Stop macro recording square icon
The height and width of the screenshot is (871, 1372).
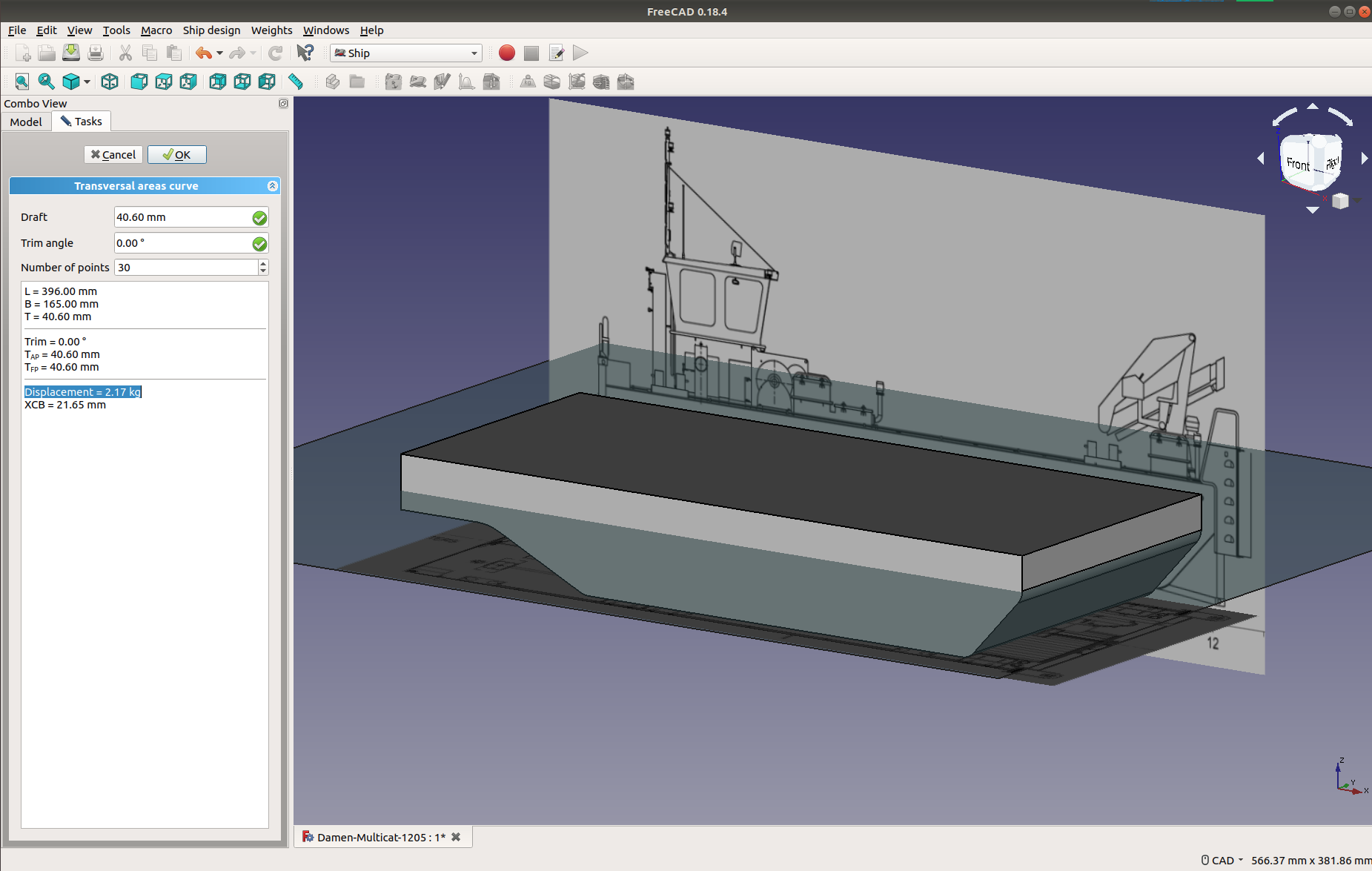(531, 53)
